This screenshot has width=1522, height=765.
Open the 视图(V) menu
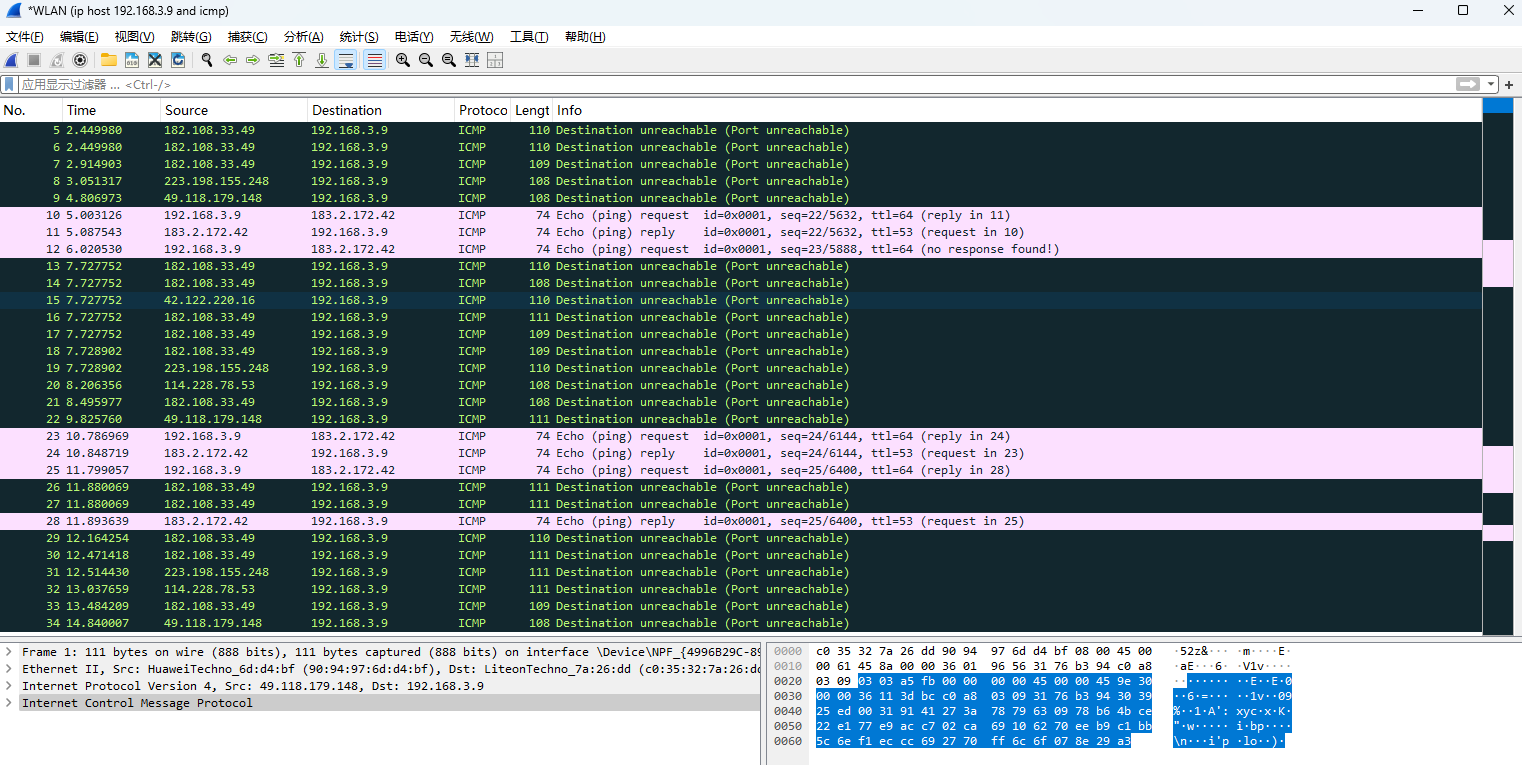tap(134, 37)
